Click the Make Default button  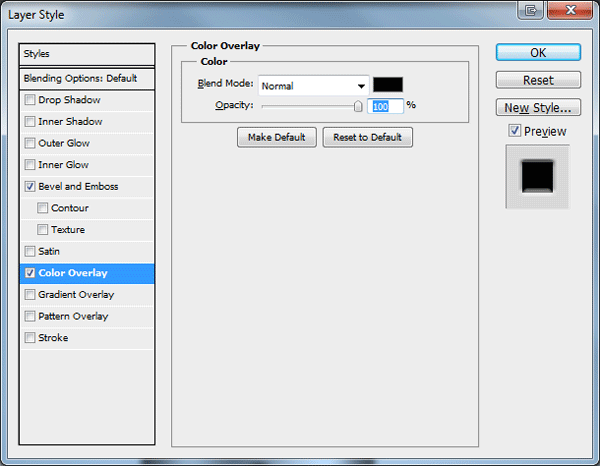coord(277,137)
